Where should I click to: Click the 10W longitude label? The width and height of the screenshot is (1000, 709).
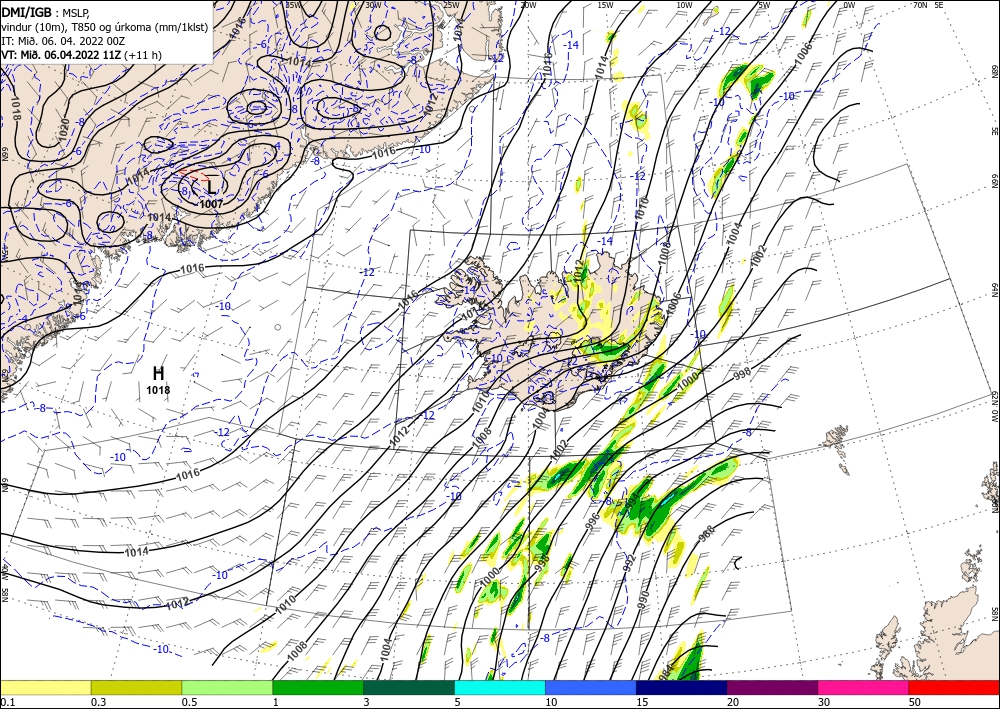coord(684,4)
